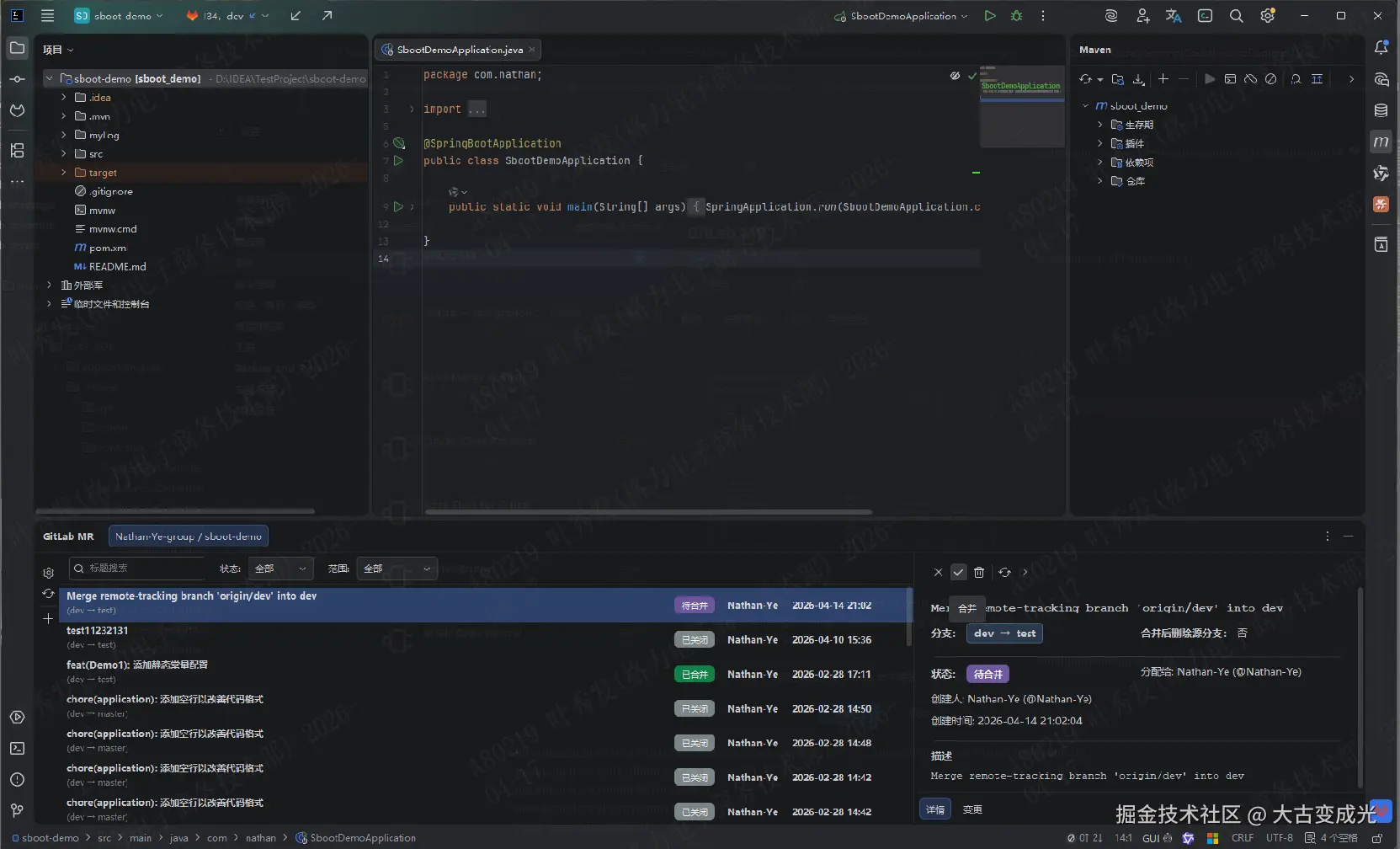
Task: Open the Commit tool window icon
Action: point(17,79)
